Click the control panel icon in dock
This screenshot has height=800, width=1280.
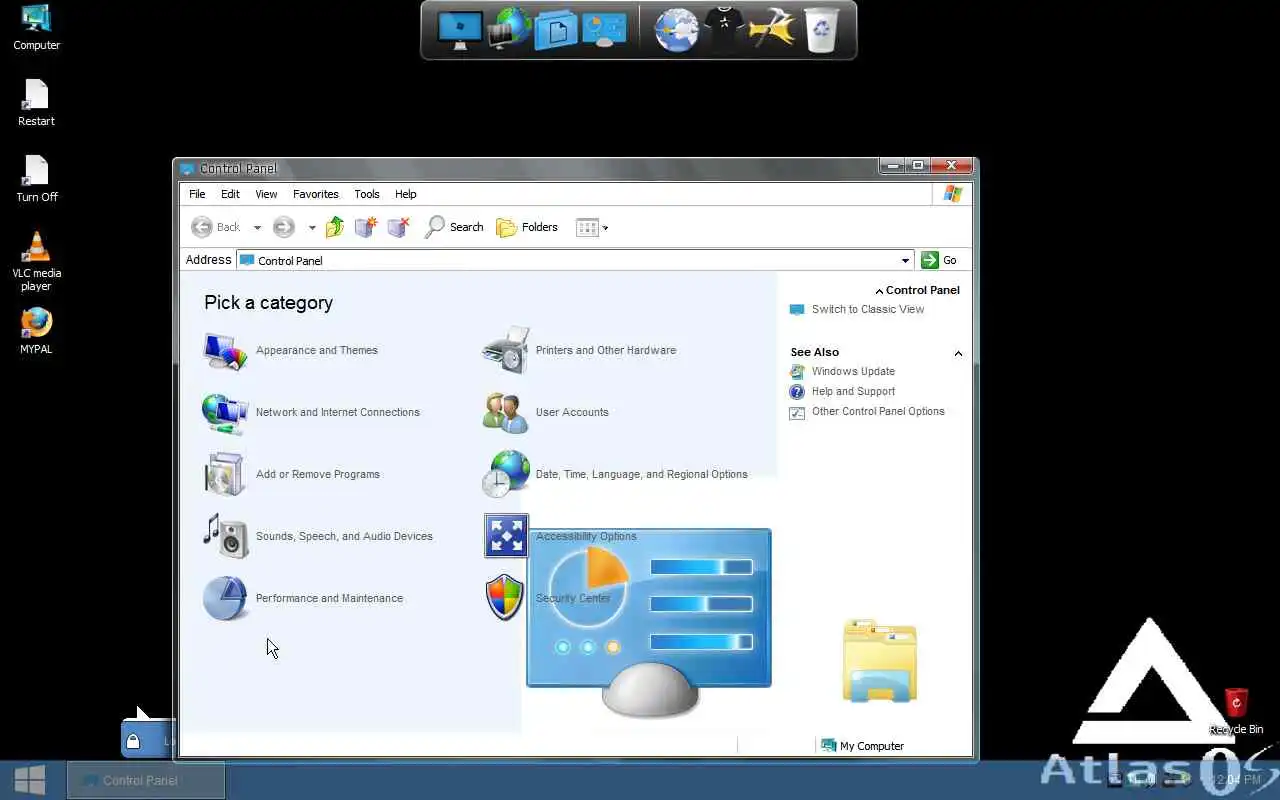coord(603,30)
